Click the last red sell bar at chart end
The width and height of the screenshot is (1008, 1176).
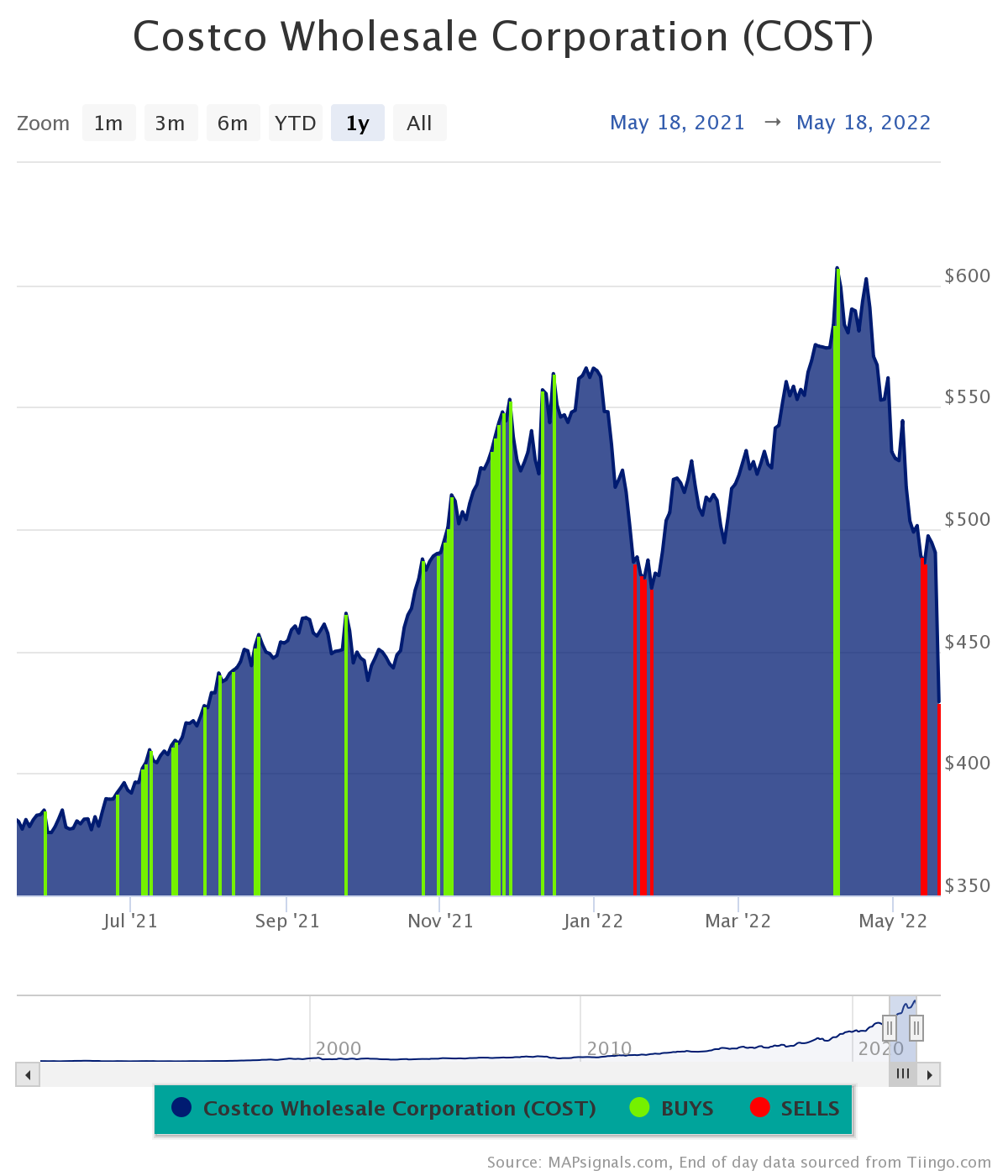click(x=938, y=798)
